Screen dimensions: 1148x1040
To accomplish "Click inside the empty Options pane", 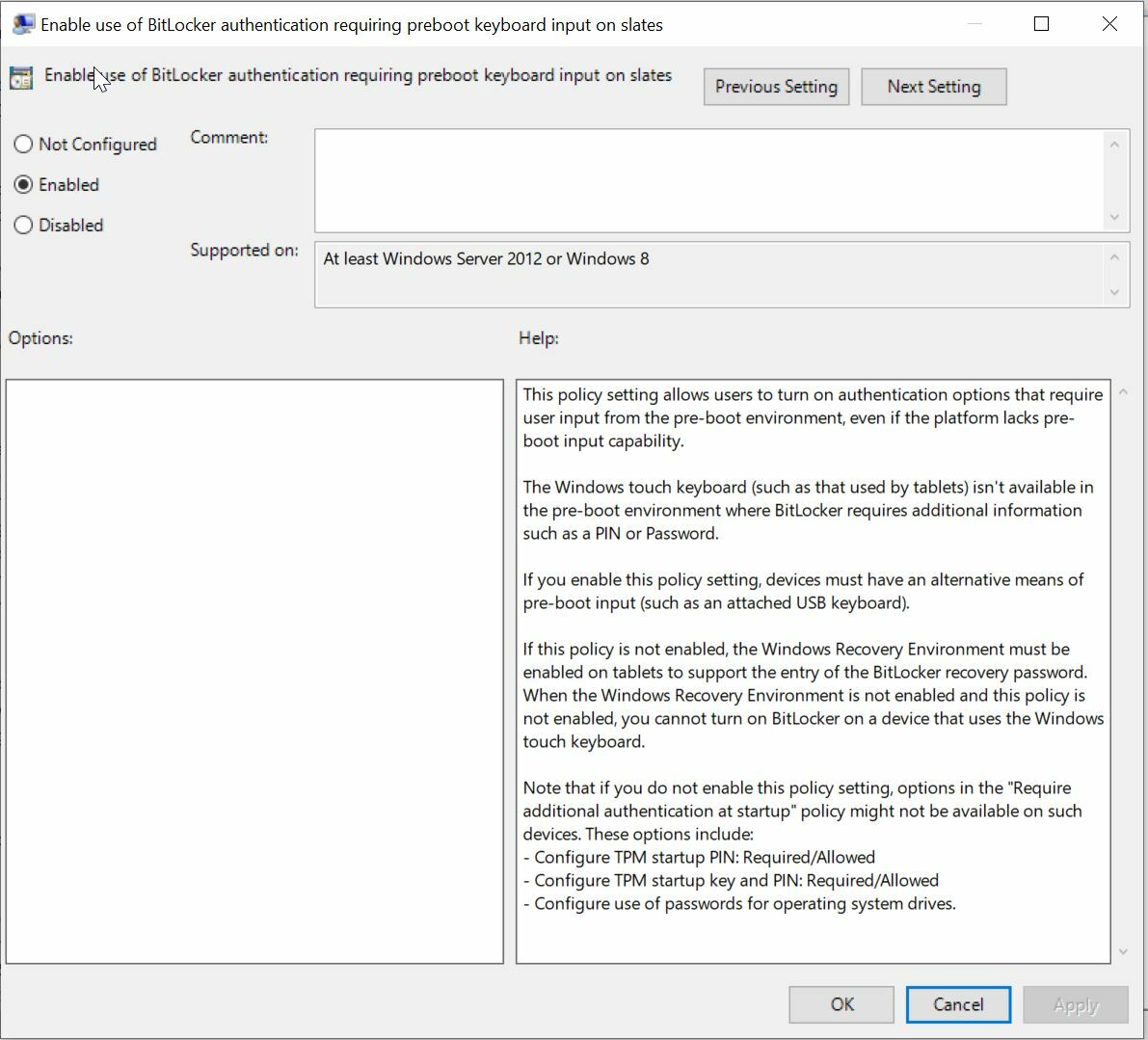I will (x=254, y=671).
